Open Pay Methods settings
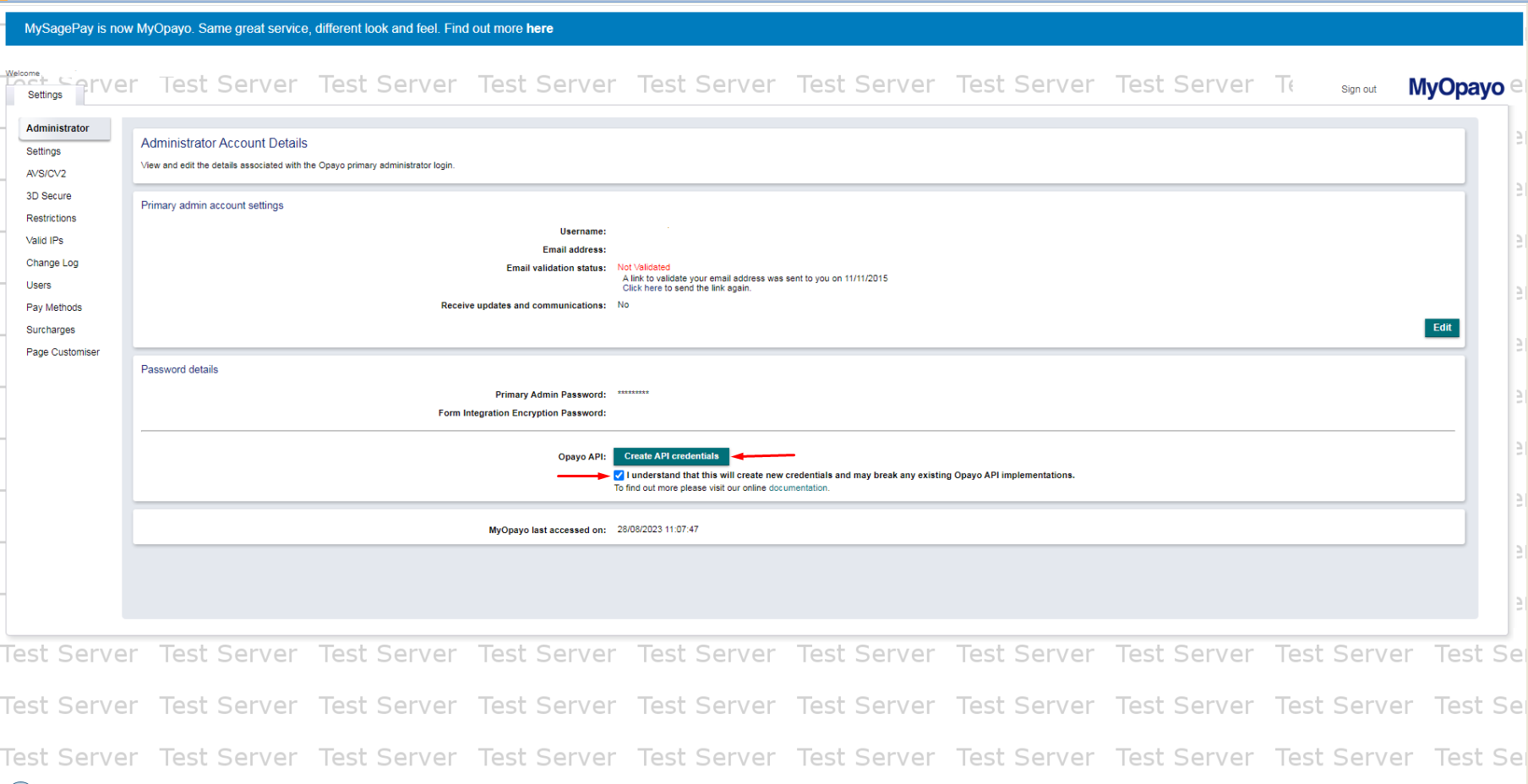Viewport: 1528px width, 784px height. pos(53,308)
